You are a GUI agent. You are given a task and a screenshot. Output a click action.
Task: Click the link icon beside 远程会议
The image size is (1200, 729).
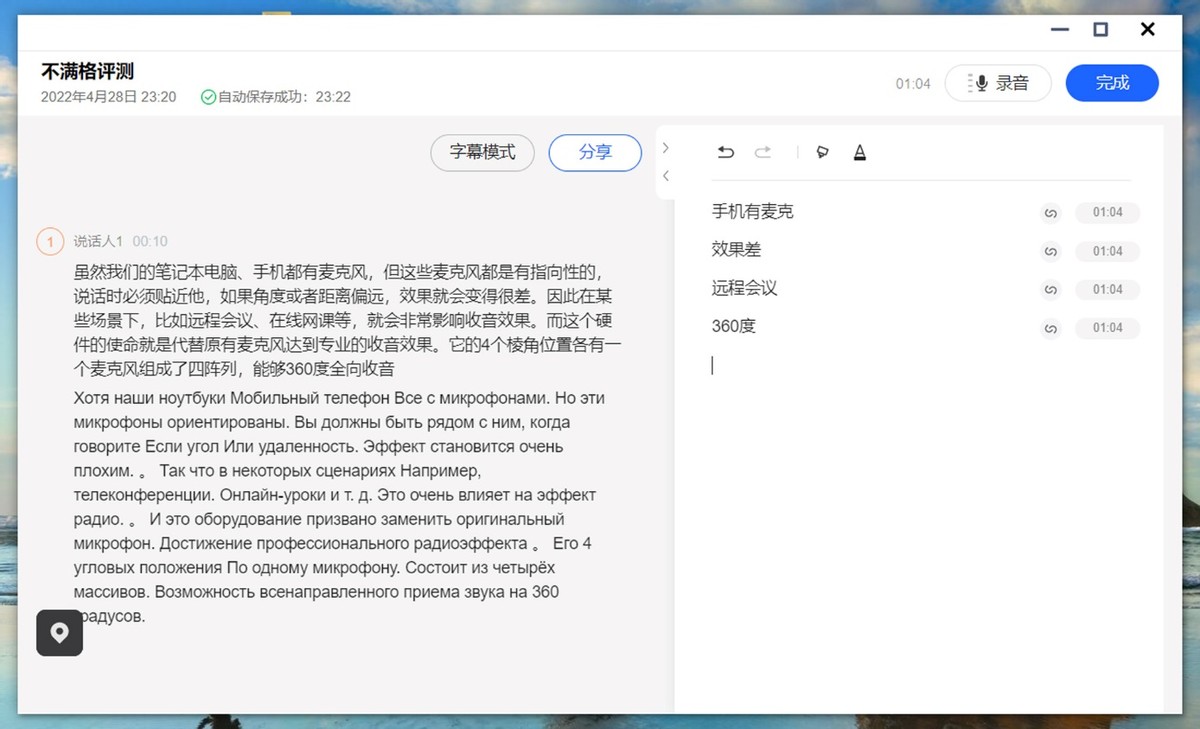coord(1050,290)
